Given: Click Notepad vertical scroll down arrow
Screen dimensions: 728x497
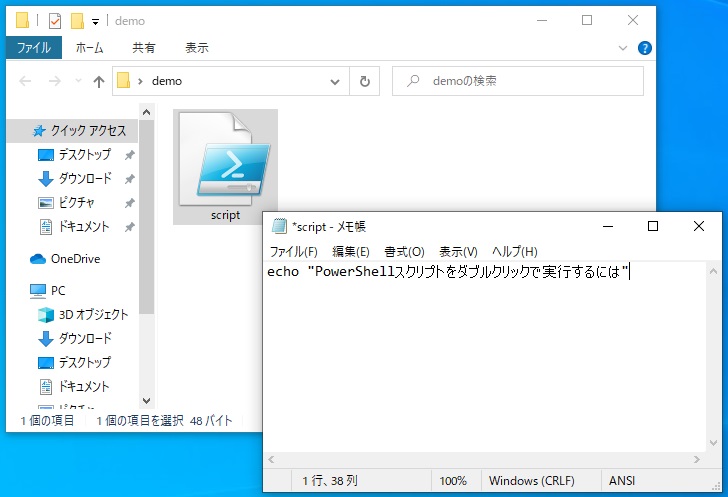Looking at the screenshot, I should [714, 443].
